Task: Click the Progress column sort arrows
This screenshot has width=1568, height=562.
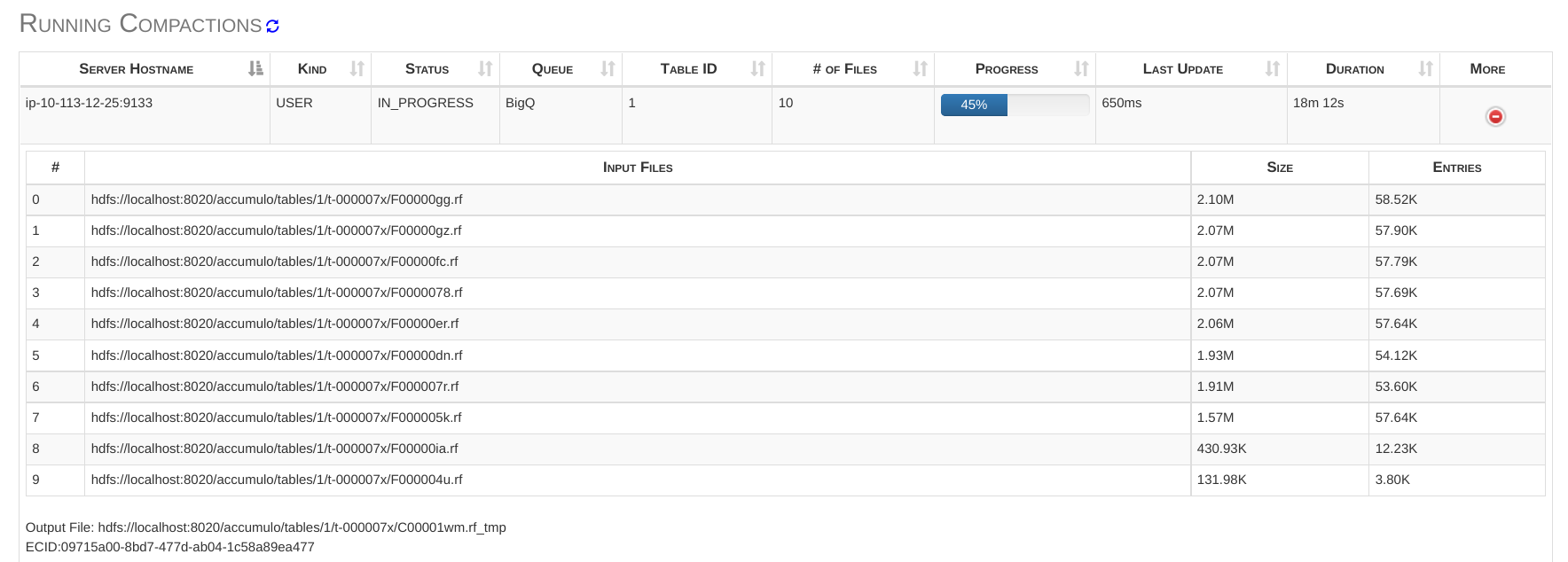Action: click(x=1081, y=69)
